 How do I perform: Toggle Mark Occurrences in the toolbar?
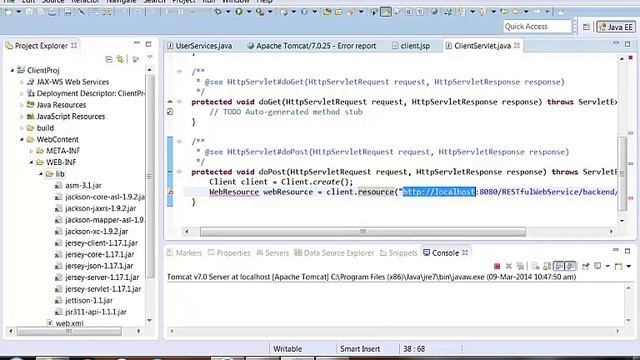click(385, 12)
